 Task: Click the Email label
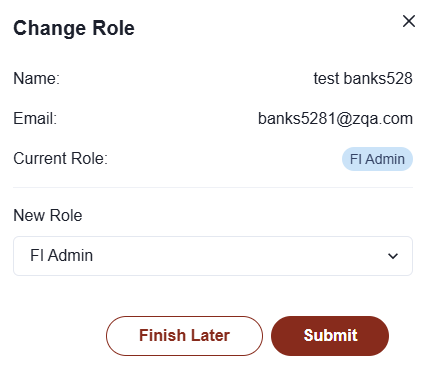click(x=35, y=119)
